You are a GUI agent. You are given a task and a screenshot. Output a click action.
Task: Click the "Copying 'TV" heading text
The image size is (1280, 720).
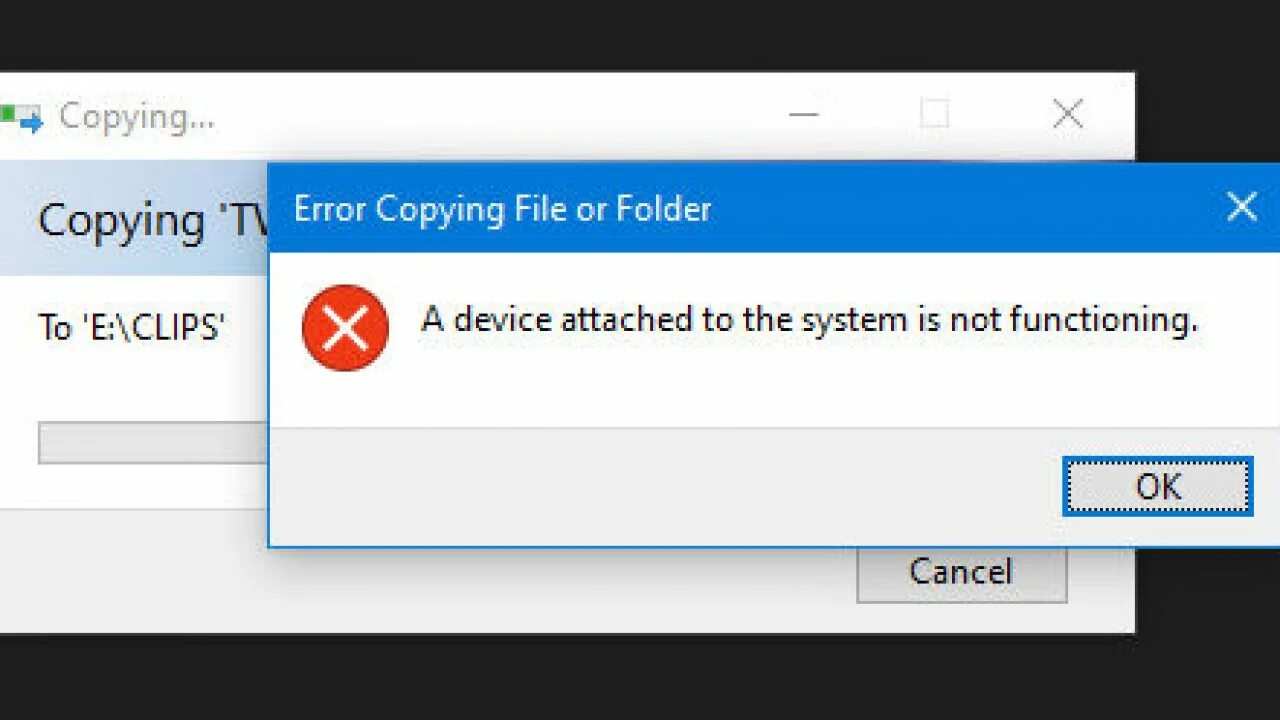pos(154,220)
